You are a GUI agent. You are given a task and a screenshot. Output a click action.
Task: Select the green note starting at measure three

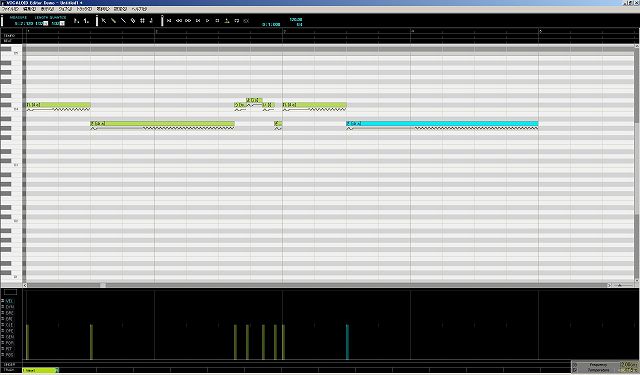(314, 105)
